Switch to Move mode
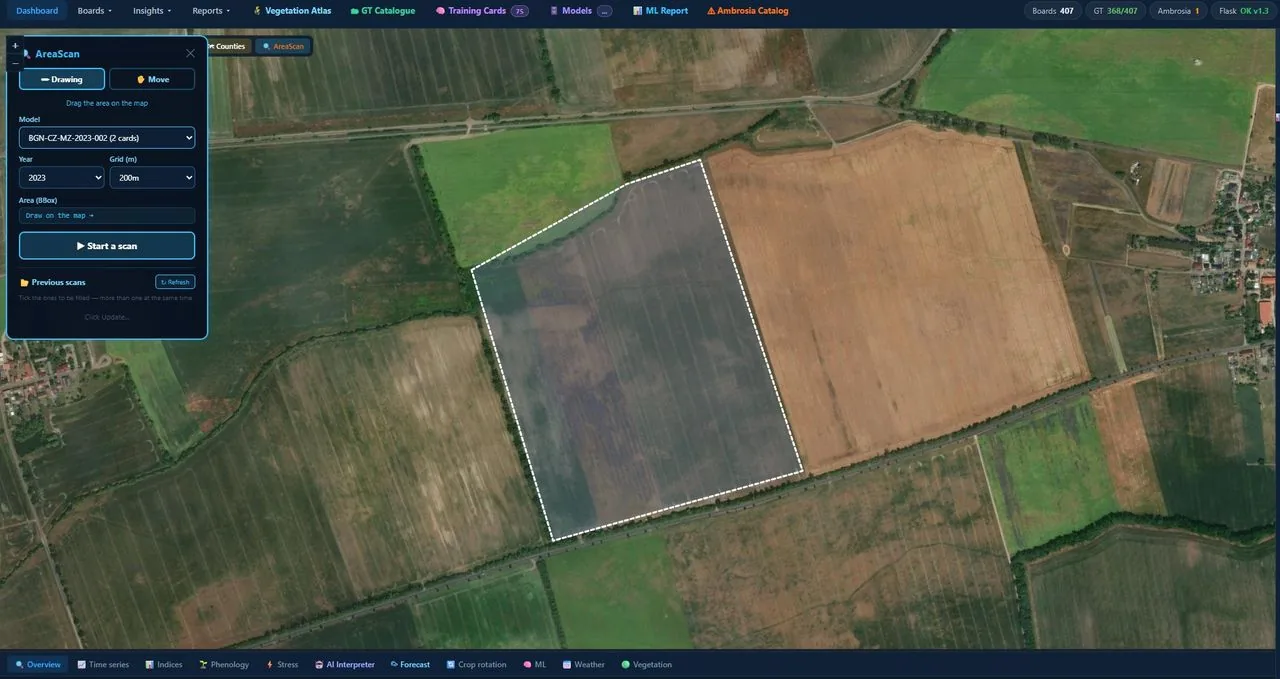The height and width of the screenshot is (679, 1280). point(152,79)
